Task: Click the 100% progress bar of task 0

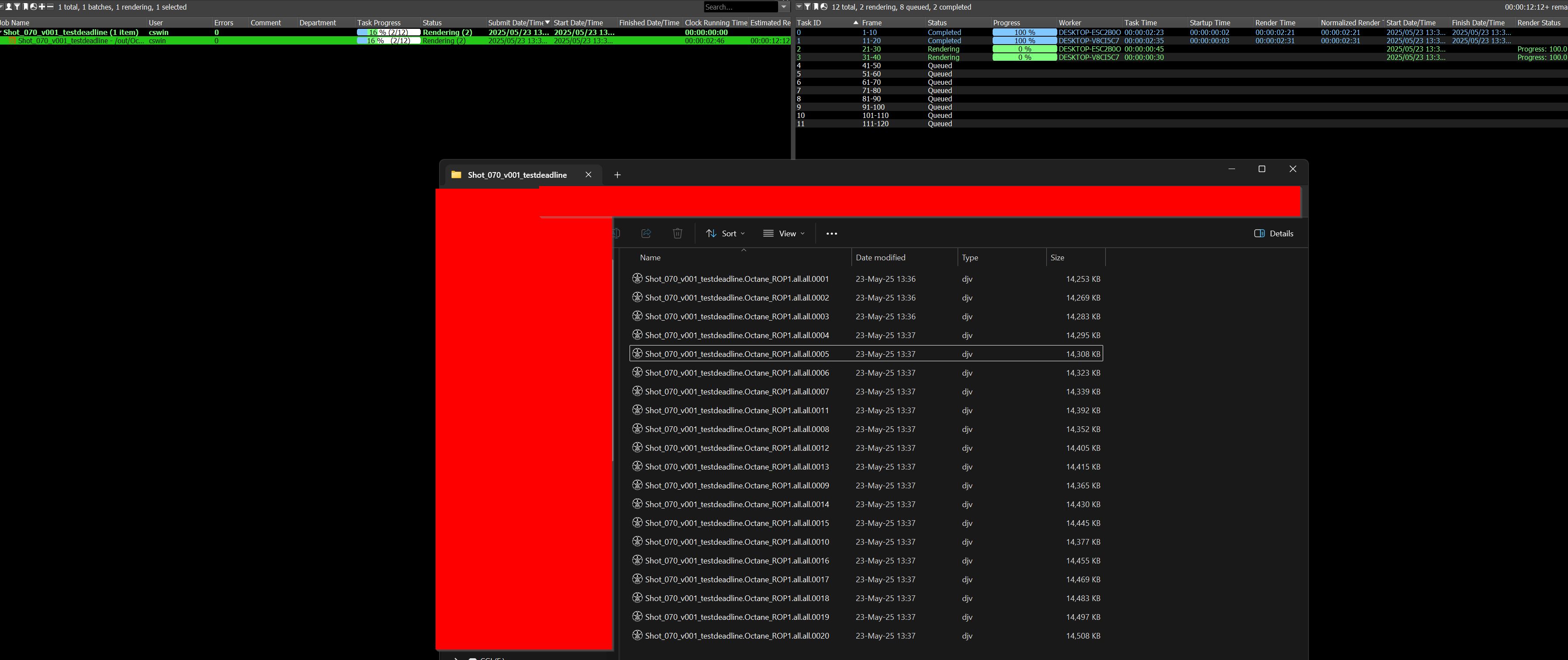Action: (x=1024, y=32)
